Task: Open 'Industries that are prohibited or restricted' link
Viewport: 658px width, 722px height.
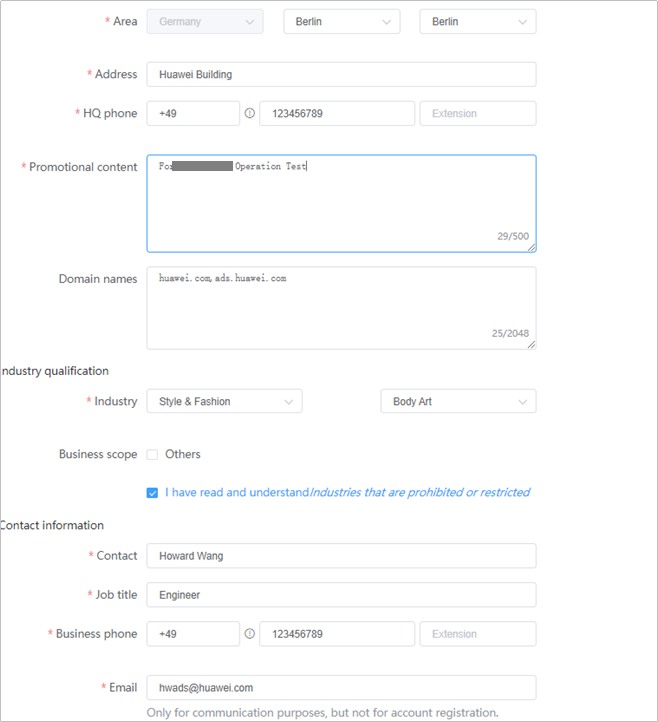Action: click(x=420, y=493)
